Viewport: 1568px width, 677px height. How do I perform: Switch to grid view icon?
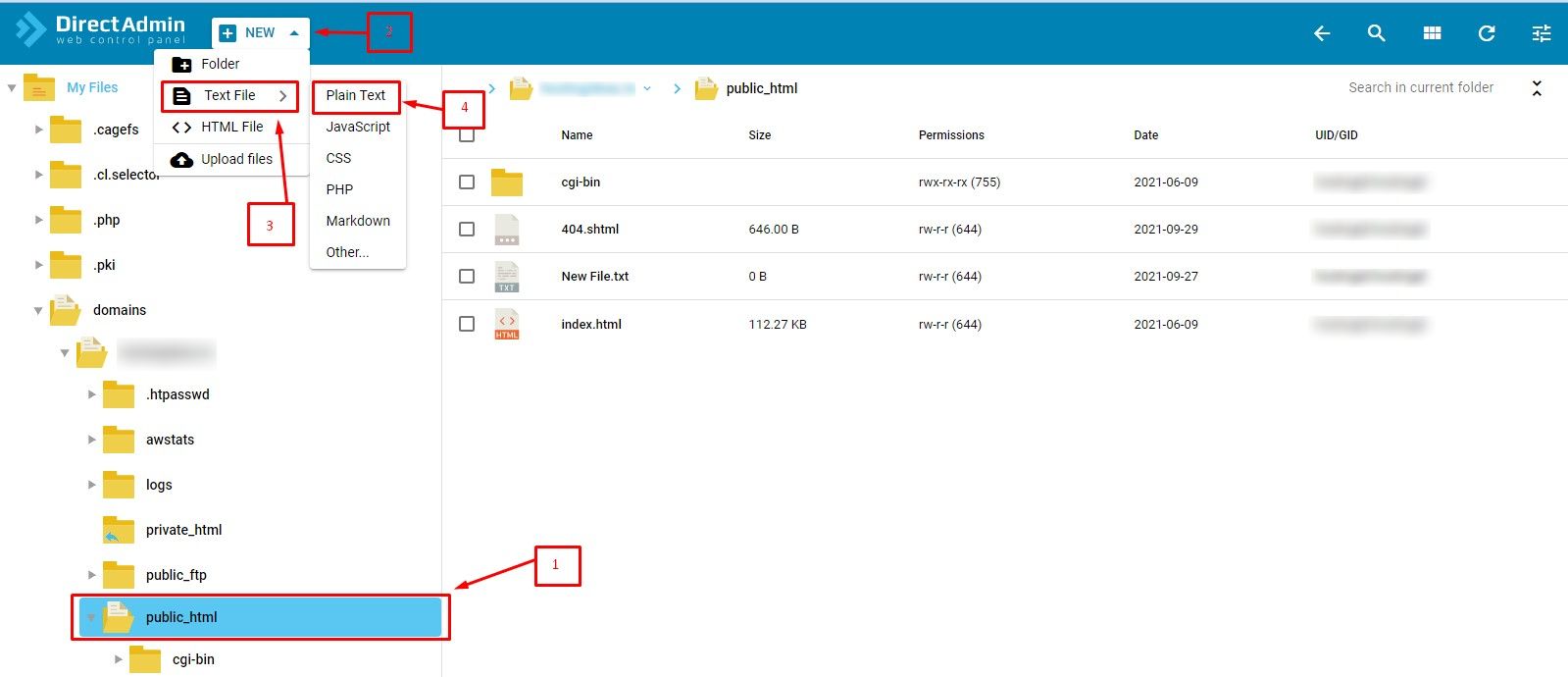pyautogui.click(x=1432, y=33)
